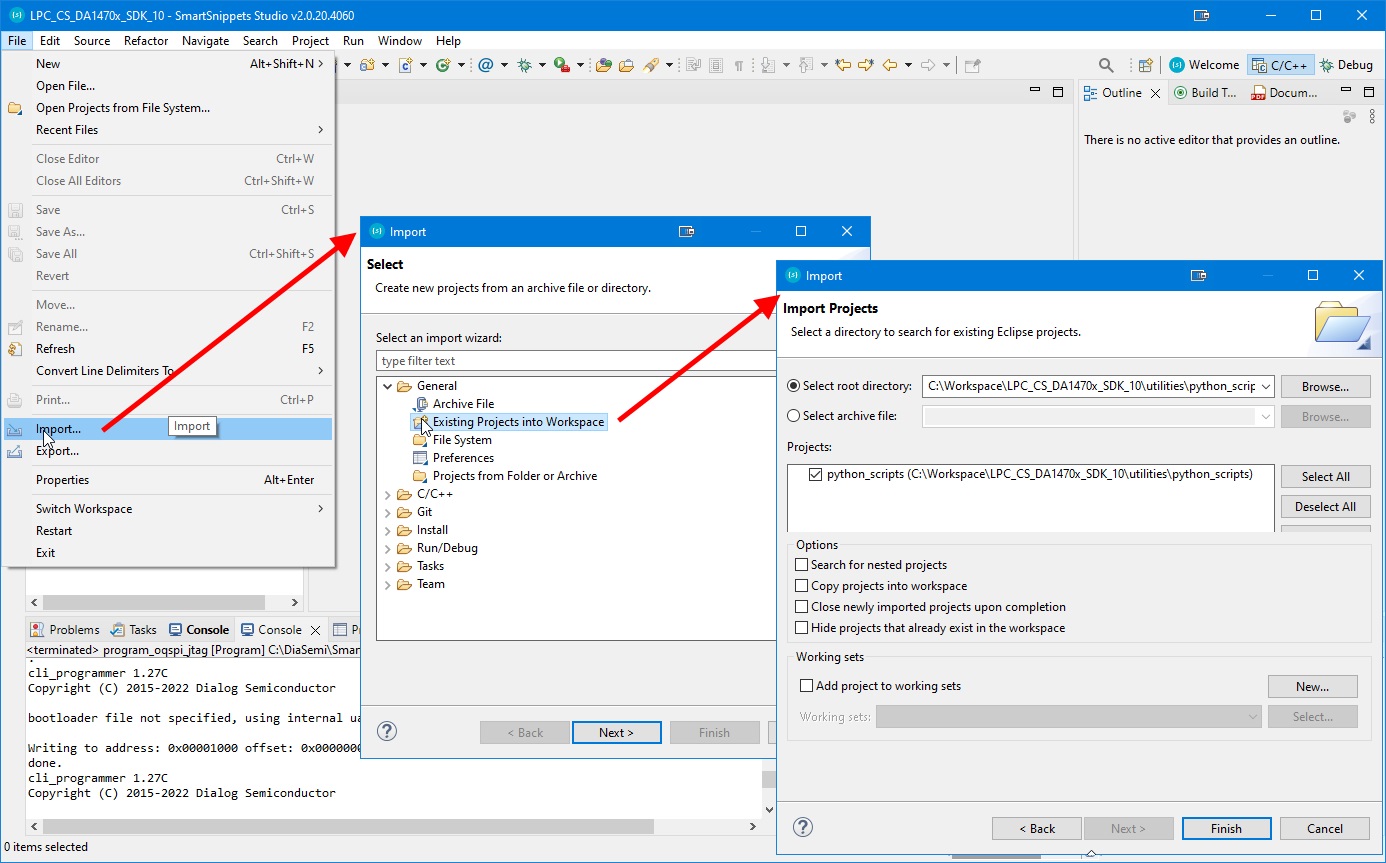The width and height of the screenshot is (1386, 863).
Task: Open the dropdown arrow beside the Debug bug icon
Action: [x=541, y=65]
